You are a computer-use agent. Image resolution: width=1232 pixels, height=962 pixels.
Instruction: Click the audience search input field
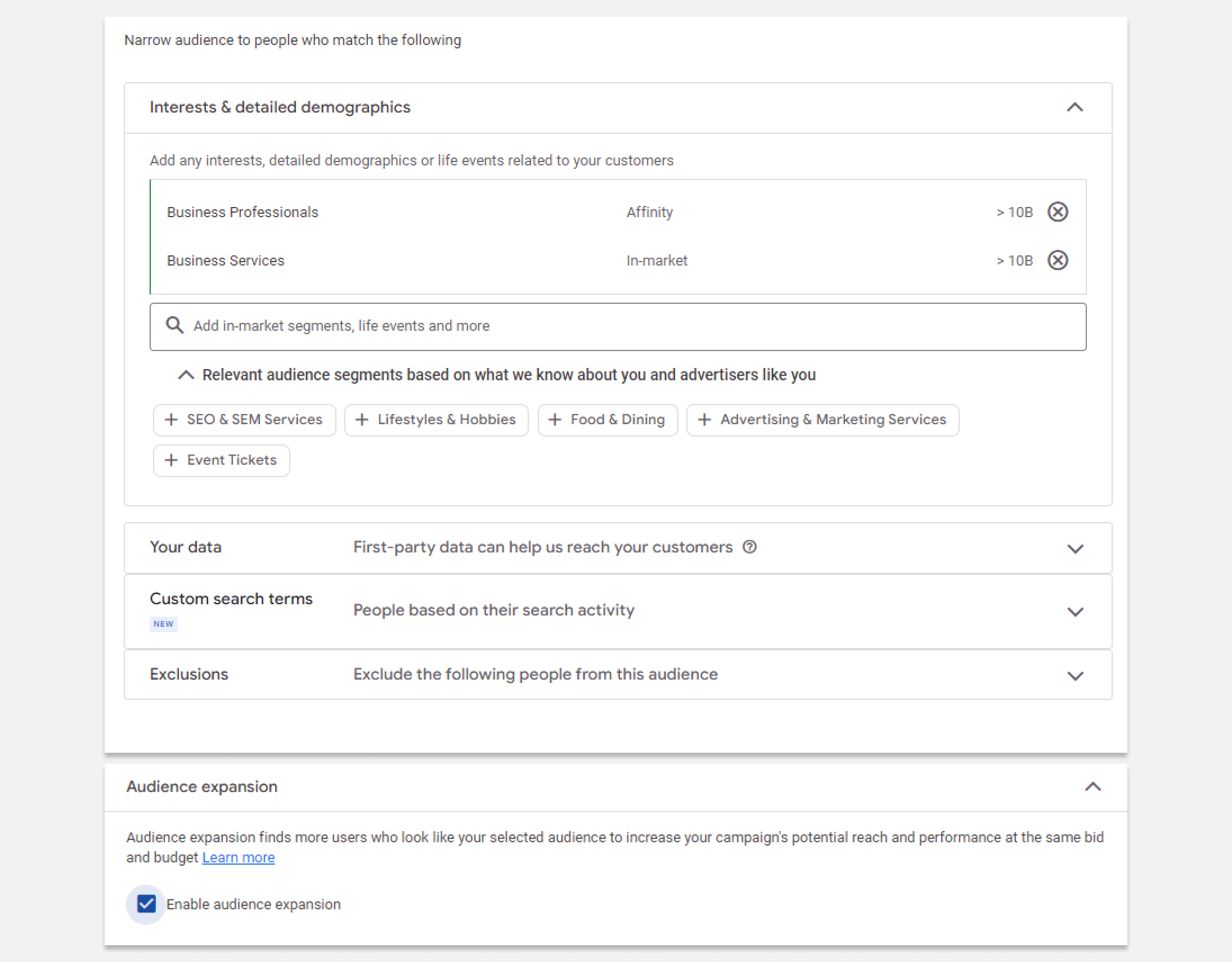(616, 326)
